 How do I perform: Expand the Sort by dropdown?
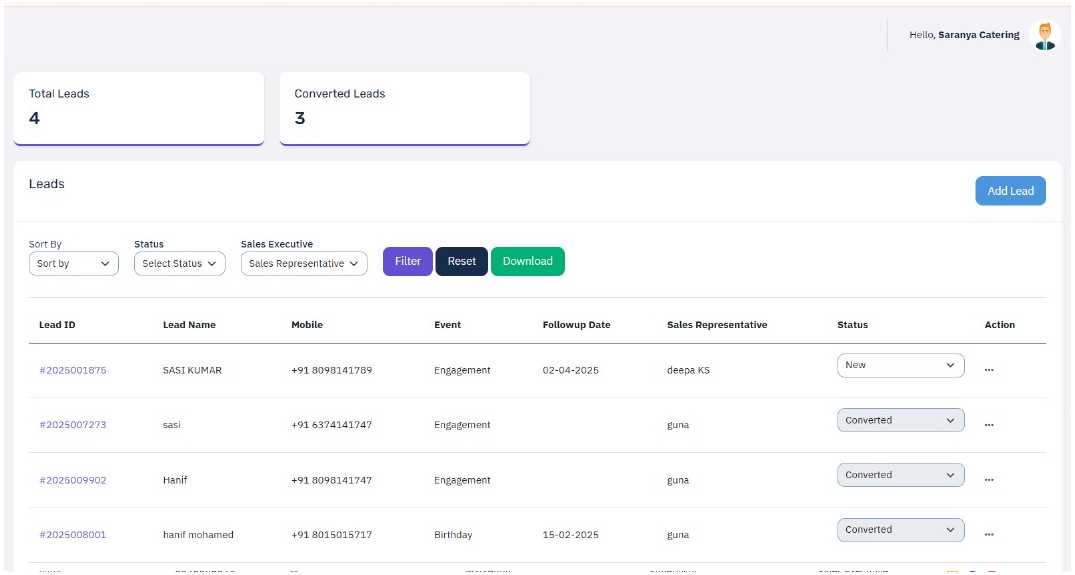[x=73, y=264]
